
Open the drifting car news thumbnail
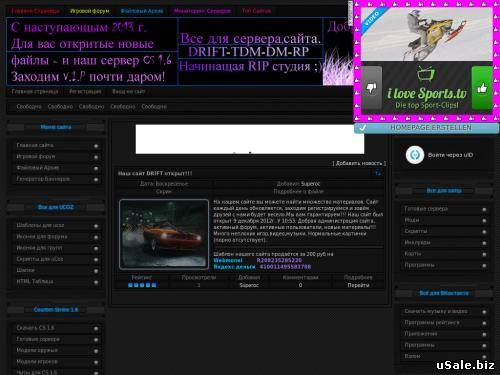(164, 234)
